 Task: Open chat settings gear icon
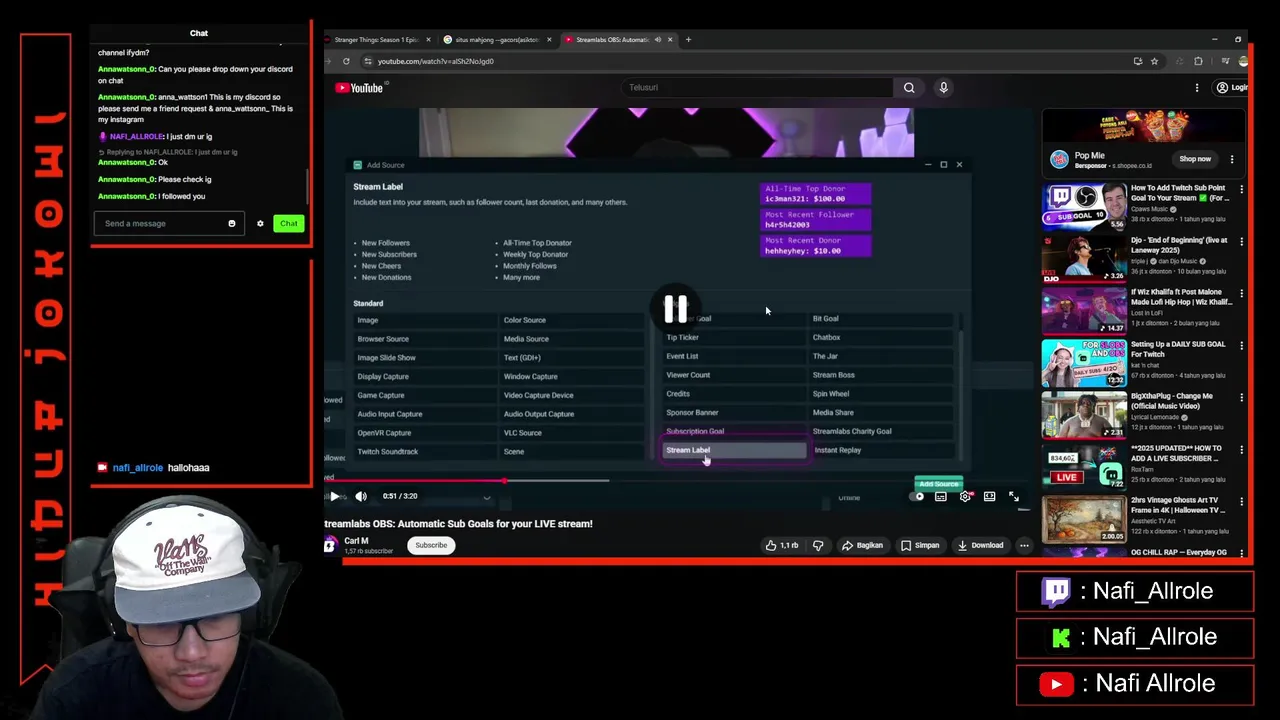pyautogui.click(x=260, y=223)
